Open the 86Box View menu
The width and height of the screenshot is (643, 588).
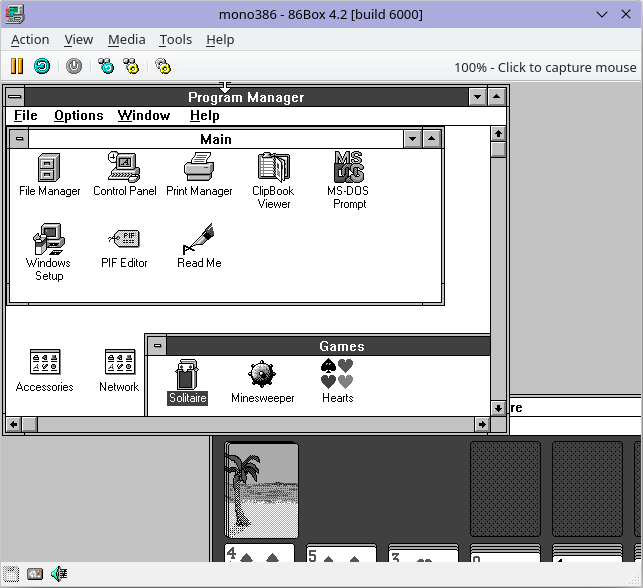(78, 40)
